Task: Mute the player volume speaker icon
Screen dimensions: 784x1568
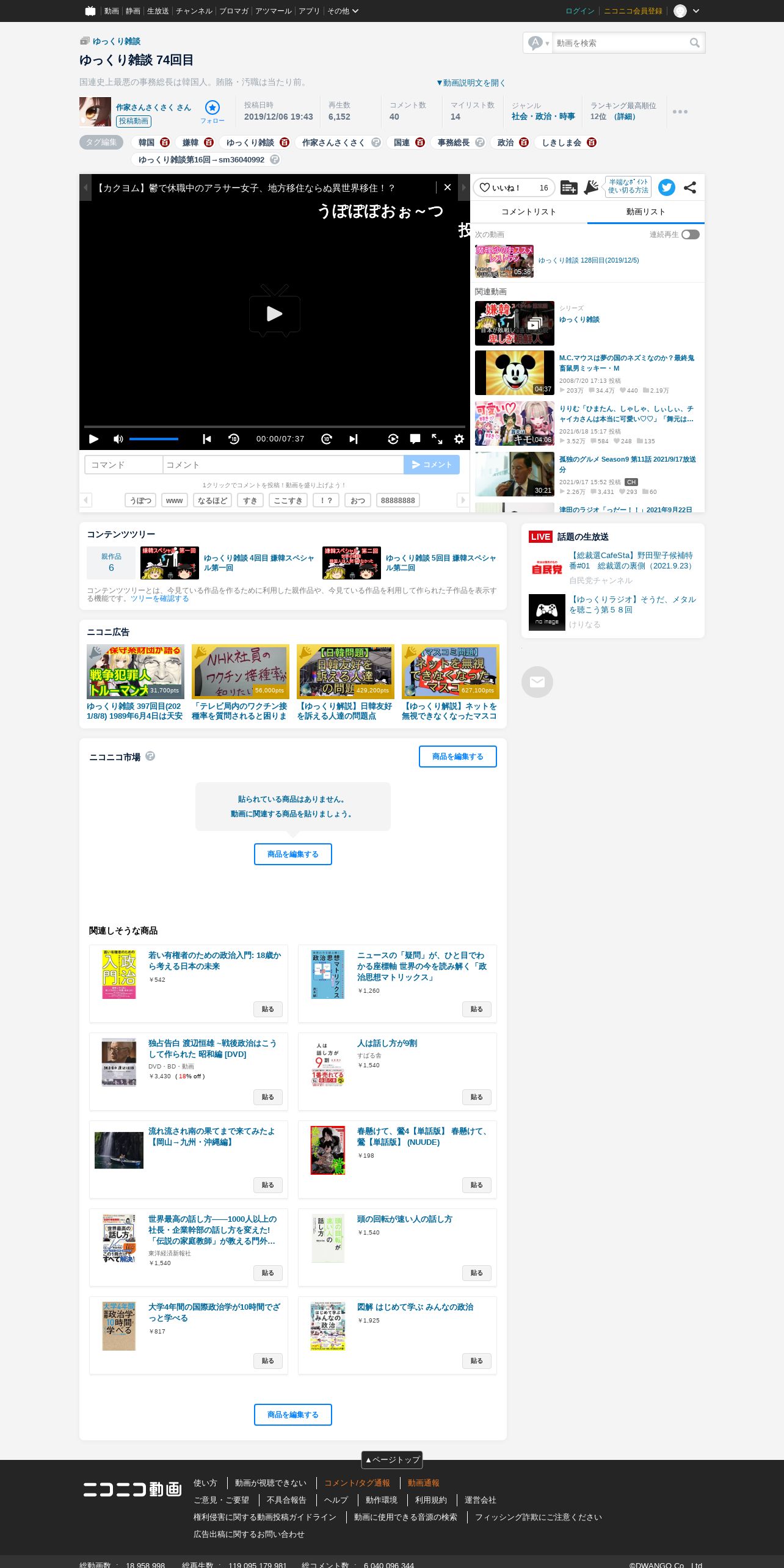Action: (x=118, y=438)
